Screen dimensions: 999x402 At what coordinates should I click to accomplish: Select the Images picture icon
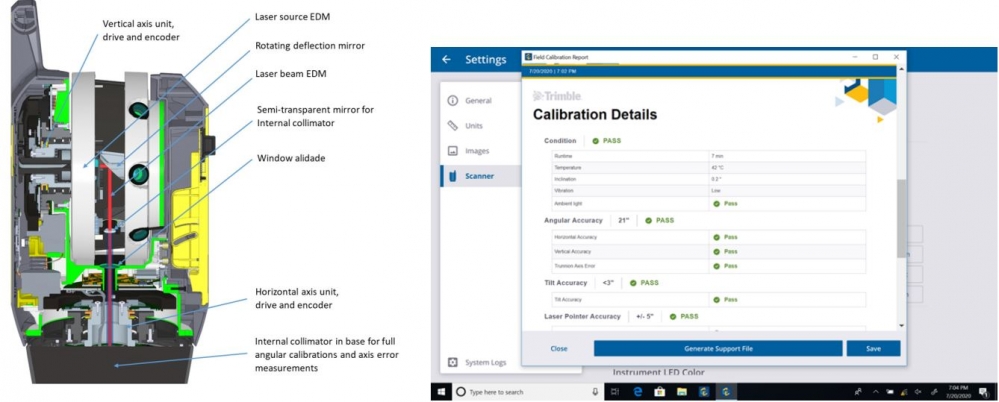point(453,151)
